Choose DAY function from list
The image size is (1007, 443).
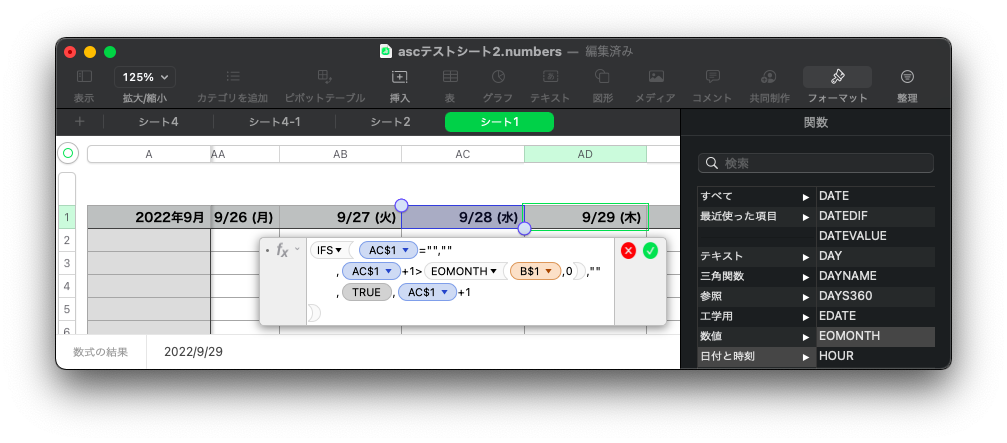coord(875,256)
